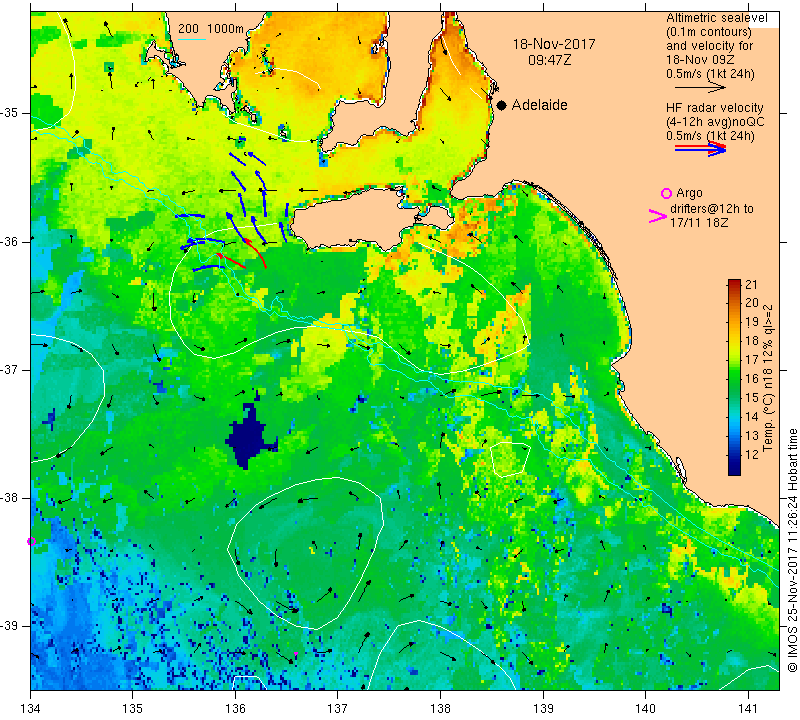
Task: Click the black altimetric velocity legend arrow
Action: click(700, 88)
